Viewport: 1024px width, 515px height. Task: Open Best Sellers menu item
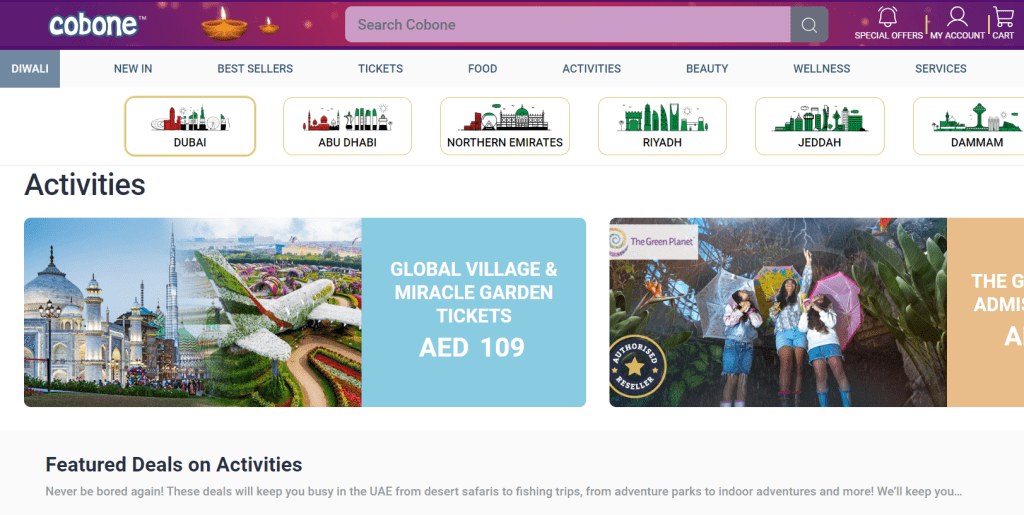[255, 69]
